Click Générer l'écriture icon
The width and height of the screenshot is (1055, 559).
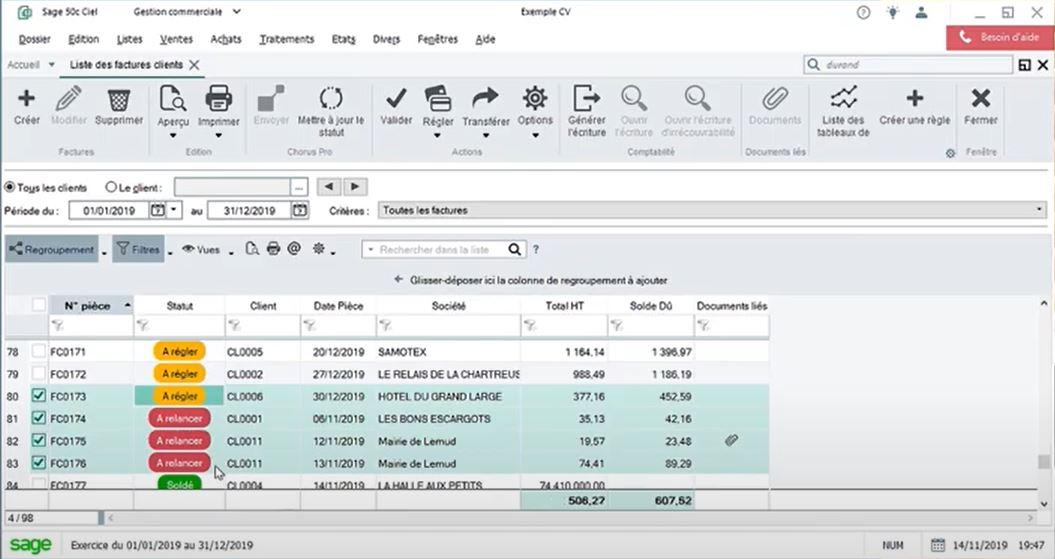(x=586, y=98)
